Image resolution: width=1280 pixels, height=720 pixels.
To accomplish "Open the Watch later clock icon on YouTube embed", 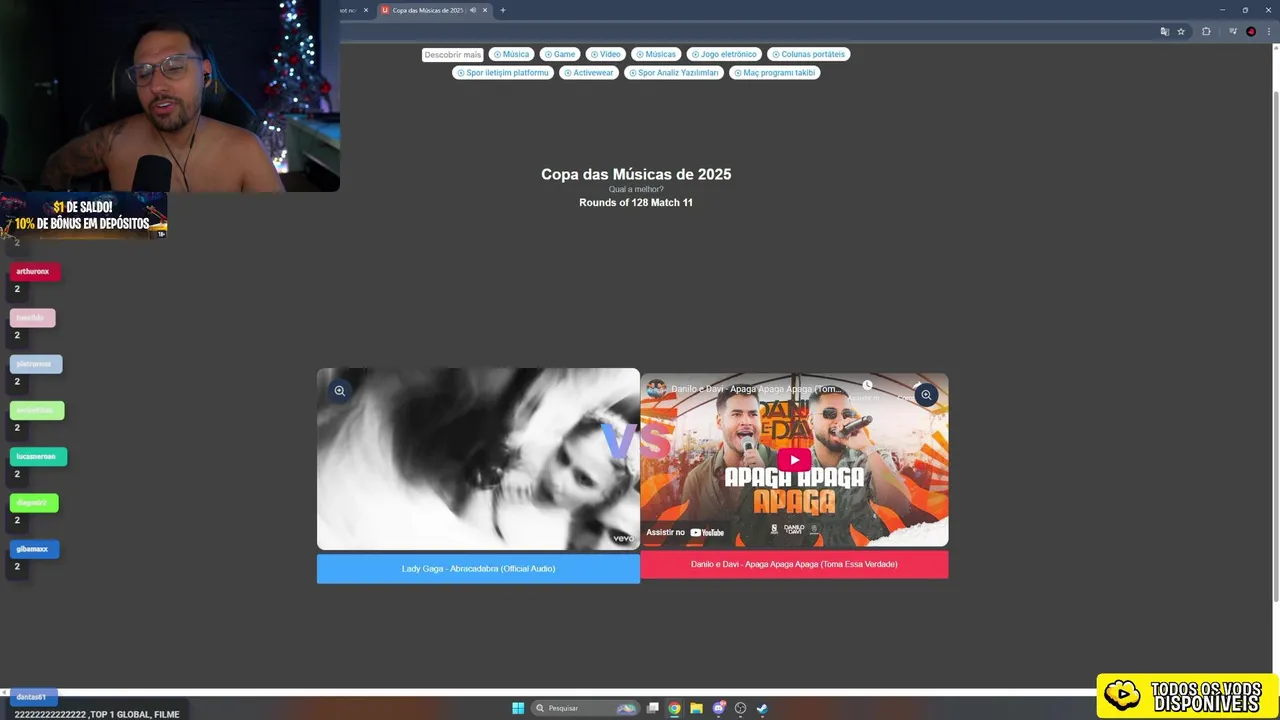I will tap(867, 385).
